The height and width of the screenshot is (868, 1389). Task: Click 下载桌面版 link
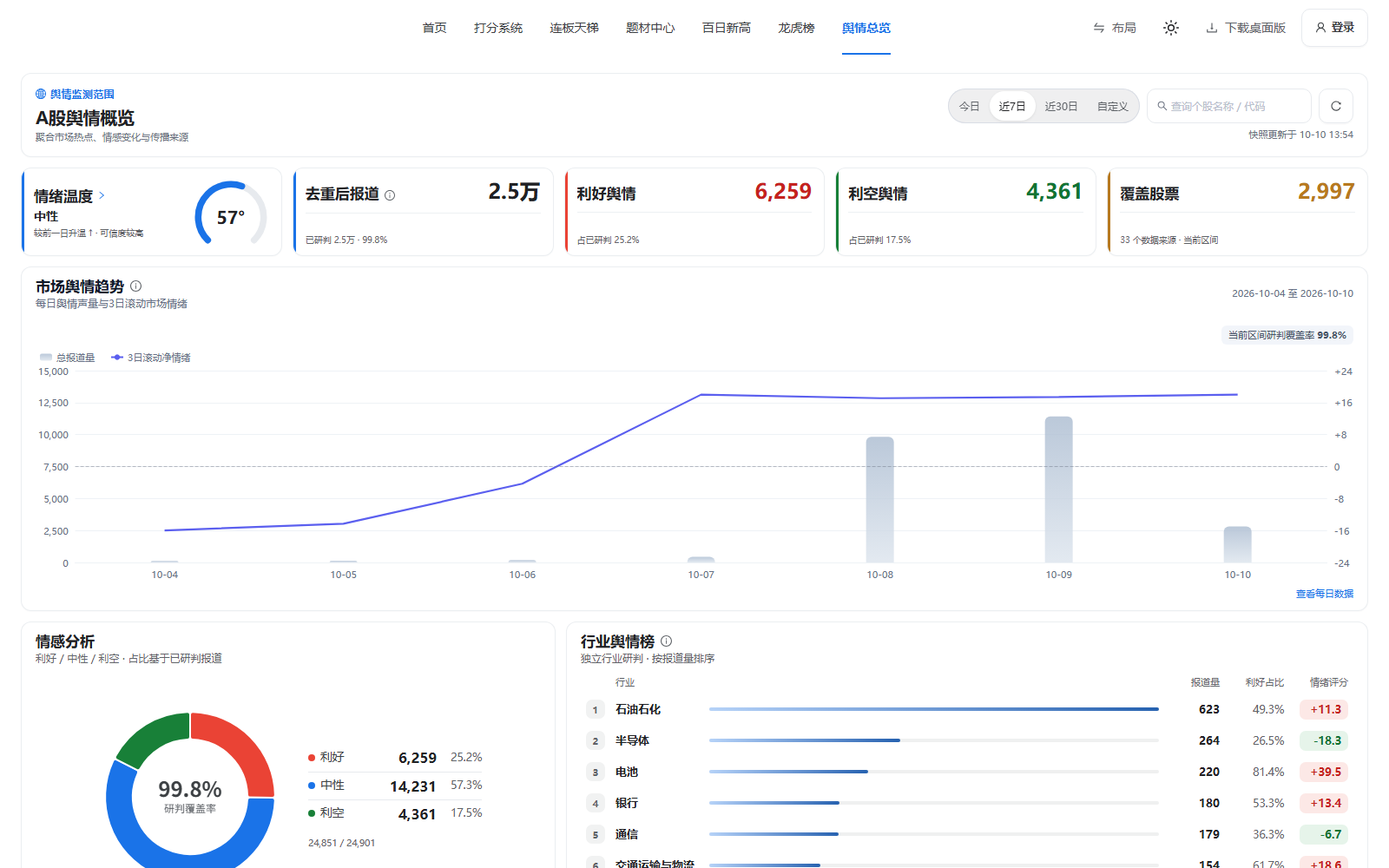point(1246,28)
